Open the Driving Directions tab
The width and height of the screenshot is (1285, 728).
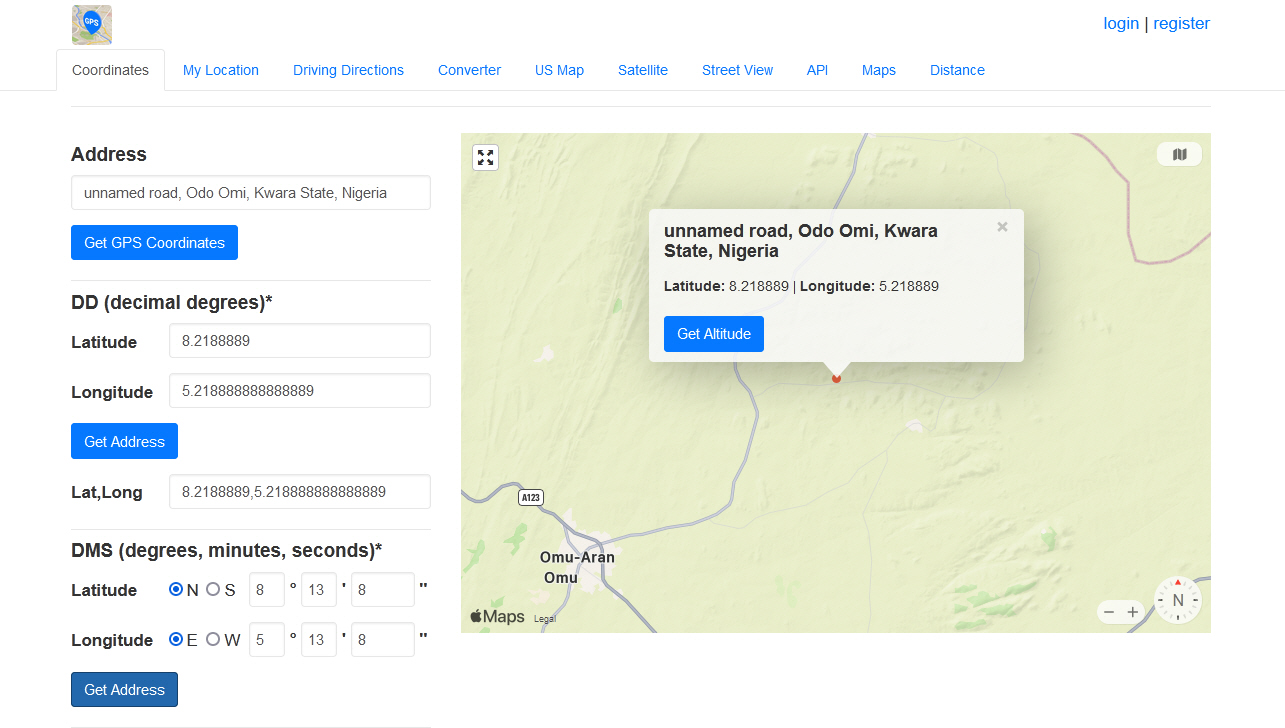(x=348, y=70)
